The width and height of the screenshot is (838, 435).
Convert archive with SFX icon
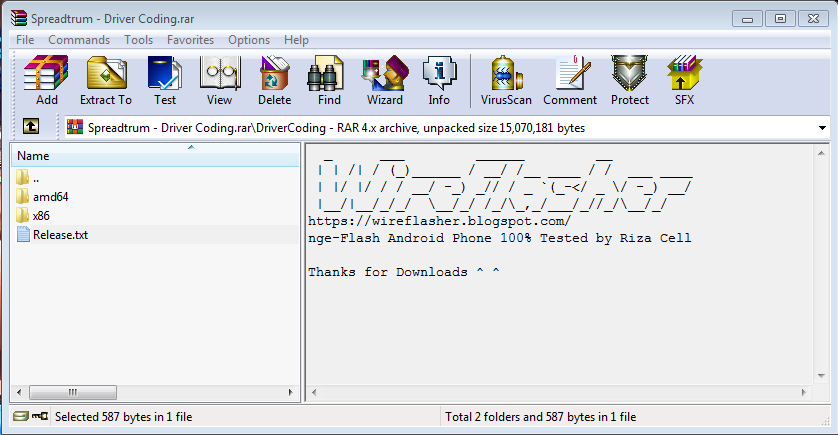pos(684,80)
